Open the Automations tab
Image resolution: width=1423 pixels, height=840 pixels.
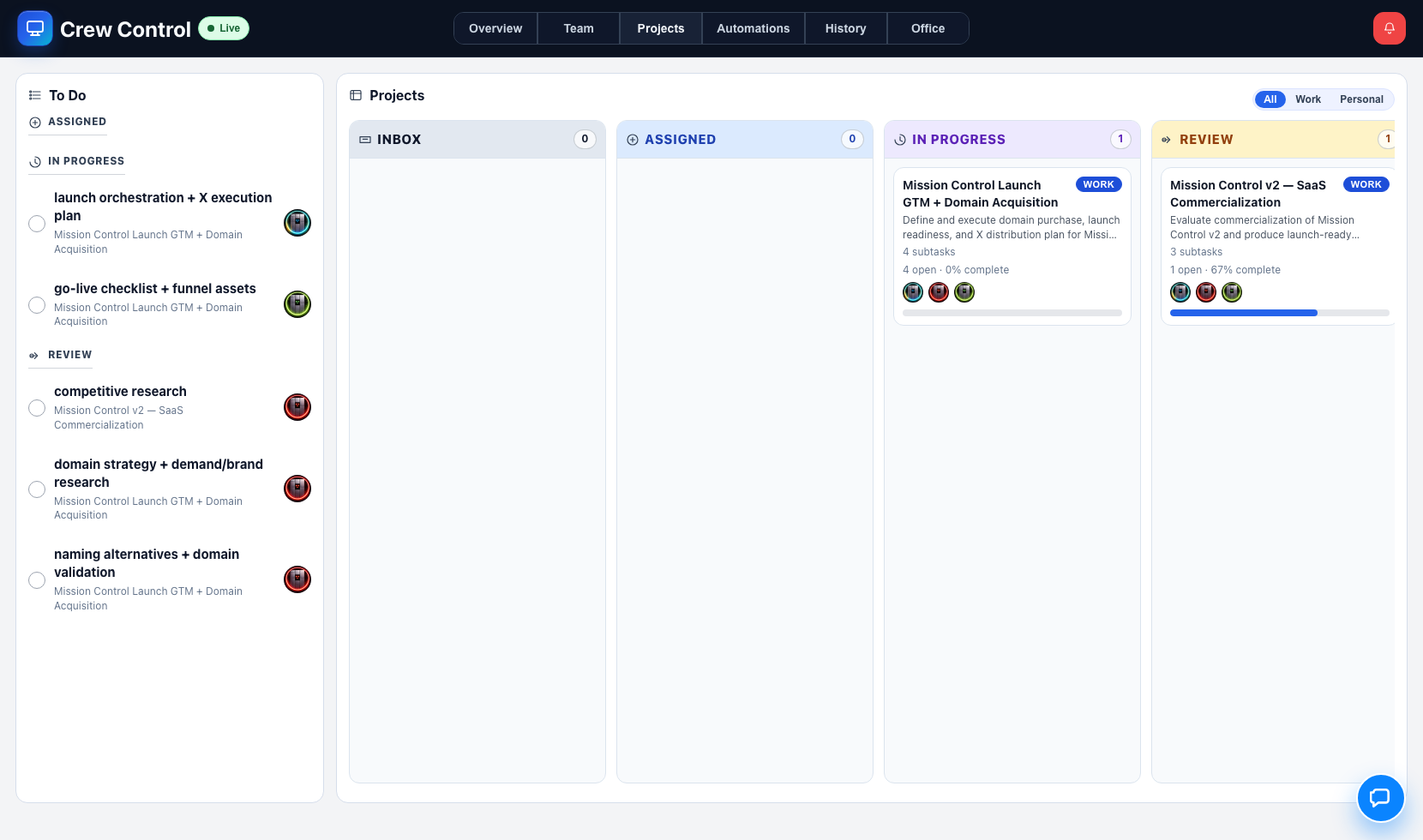pos(753,28)
